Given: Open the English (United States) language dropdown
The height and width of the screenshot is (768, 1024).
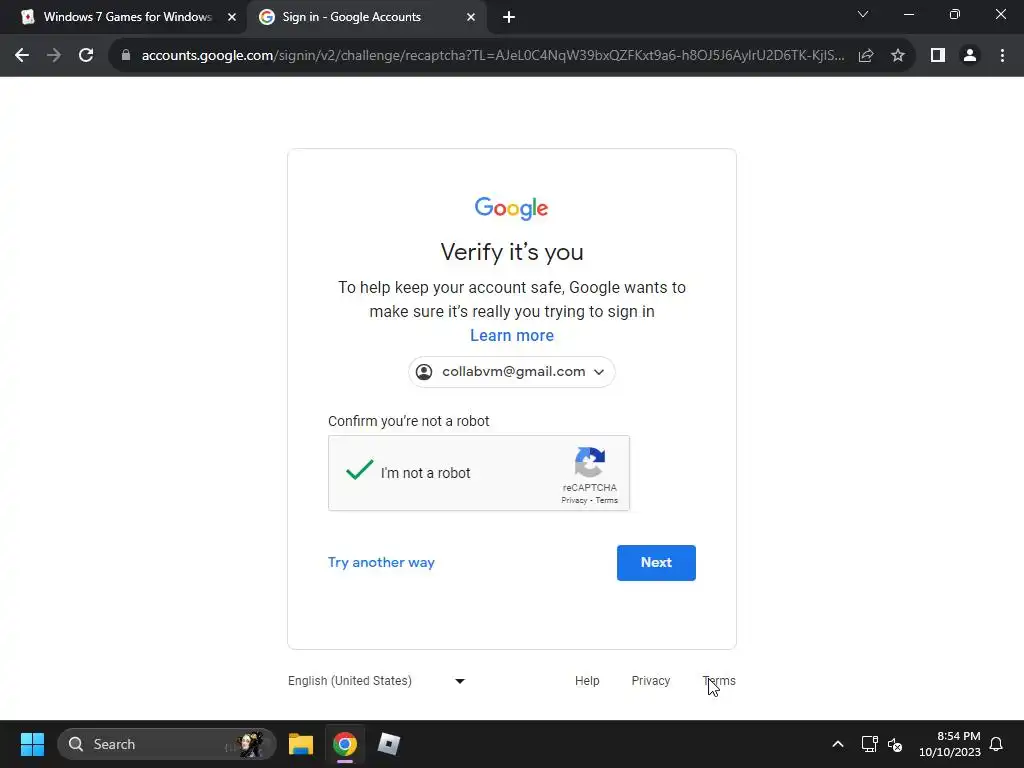Looking at the screenshot, I should 377,680.
